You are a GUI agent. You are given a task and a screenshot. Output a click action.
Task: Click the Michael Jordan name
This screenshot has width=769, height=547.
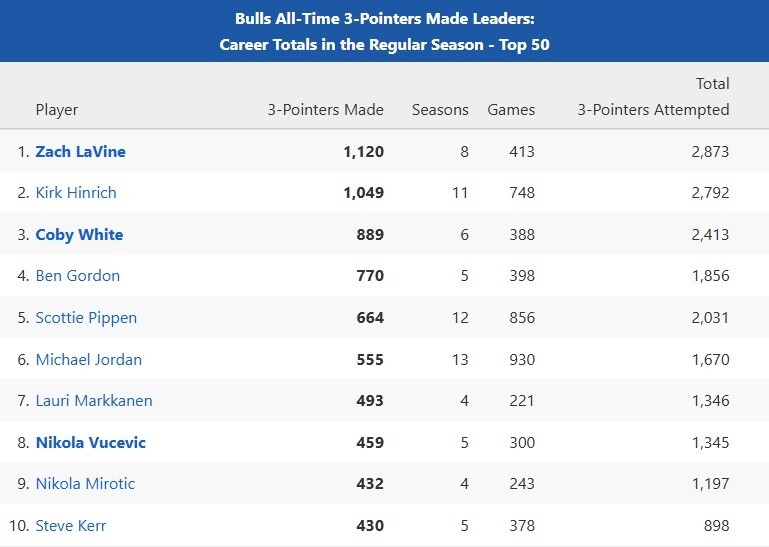pyautogui.click(x=88, y=359)
